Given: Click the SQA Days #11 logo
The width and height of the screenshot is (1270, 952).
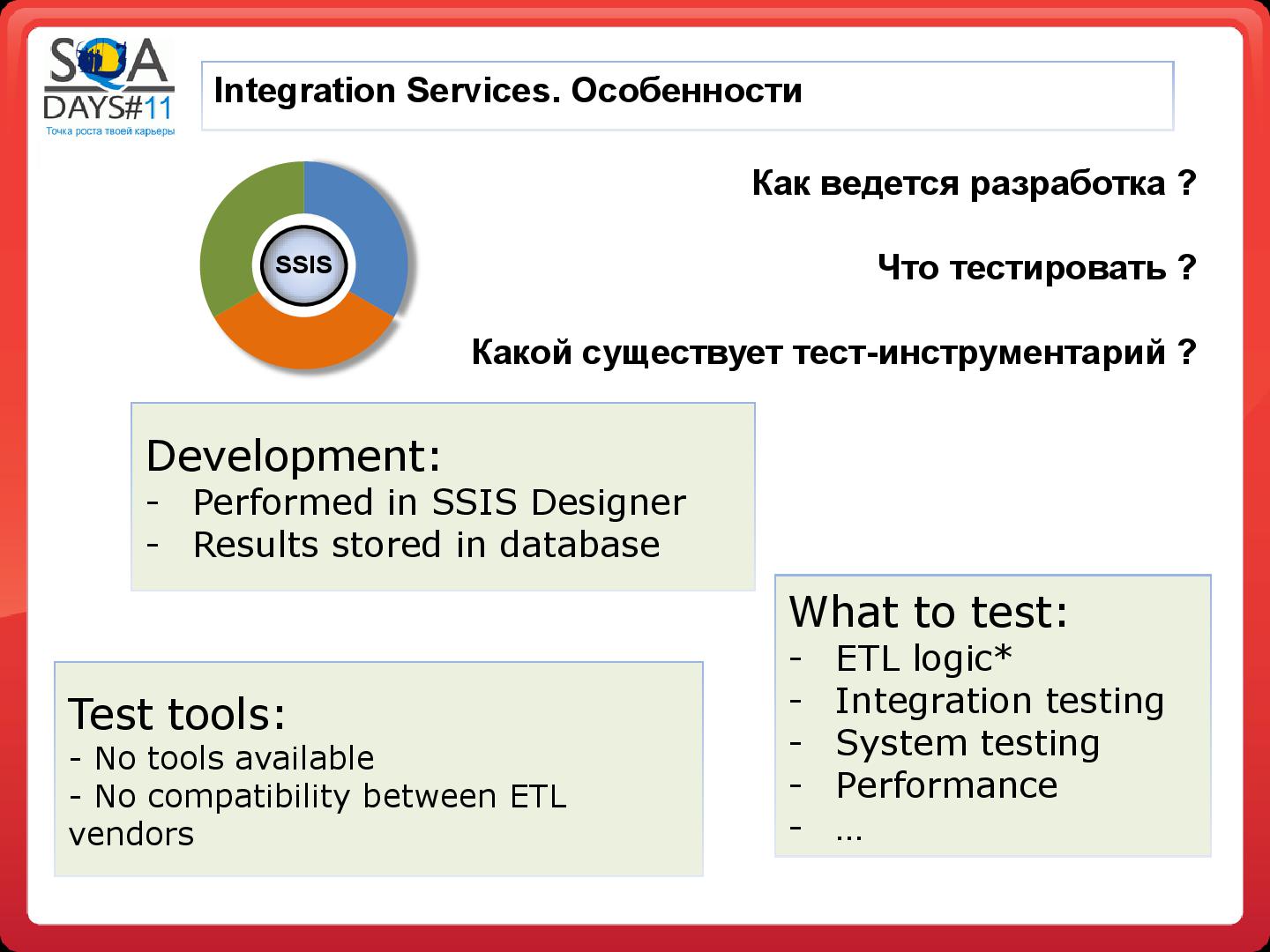Looking at the screenshot, I should coord(109,86).
